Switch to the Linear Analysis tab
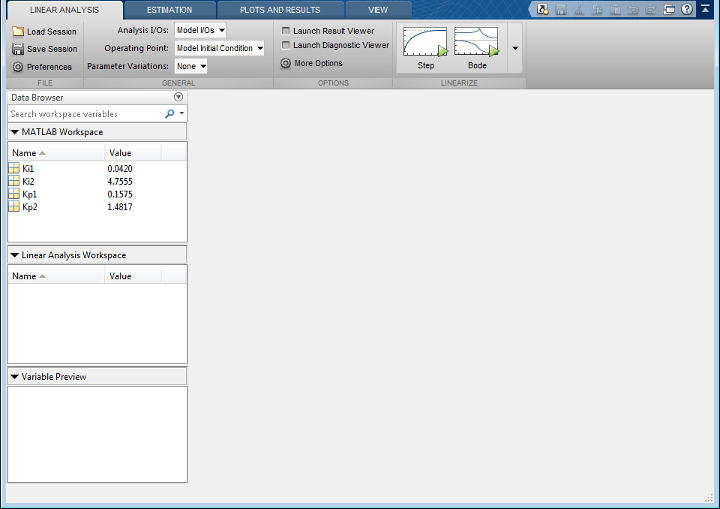 point(64,10)
